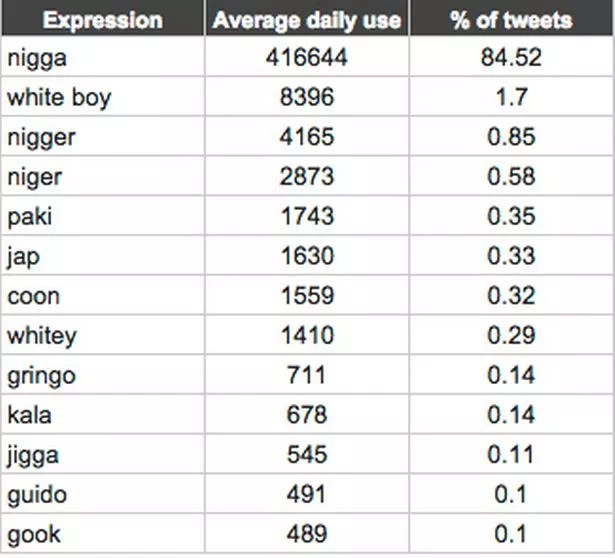Select the cell with value 1559
This screenshot has width=615, height=558.
point(307,295)
